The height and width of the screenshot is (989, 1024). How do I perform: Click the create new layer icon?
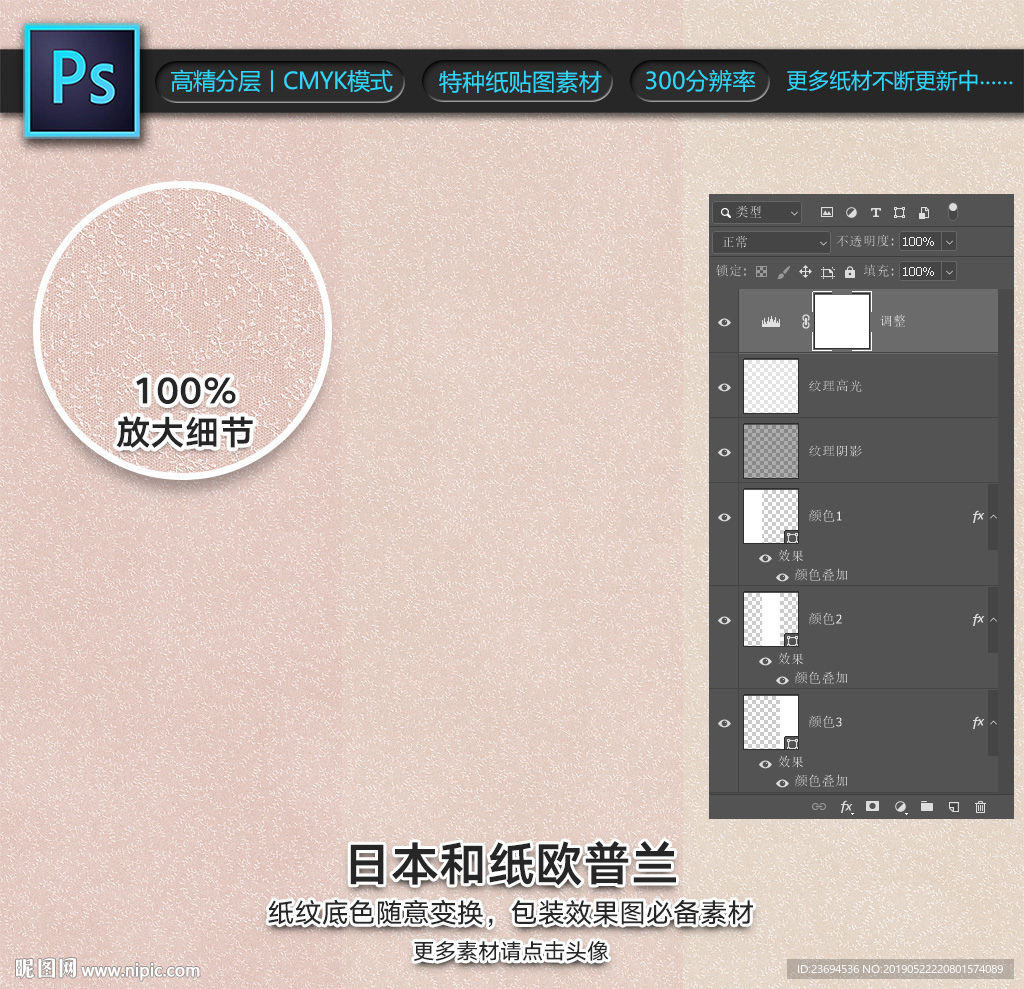pyautogui.click(x=953, y=807)
